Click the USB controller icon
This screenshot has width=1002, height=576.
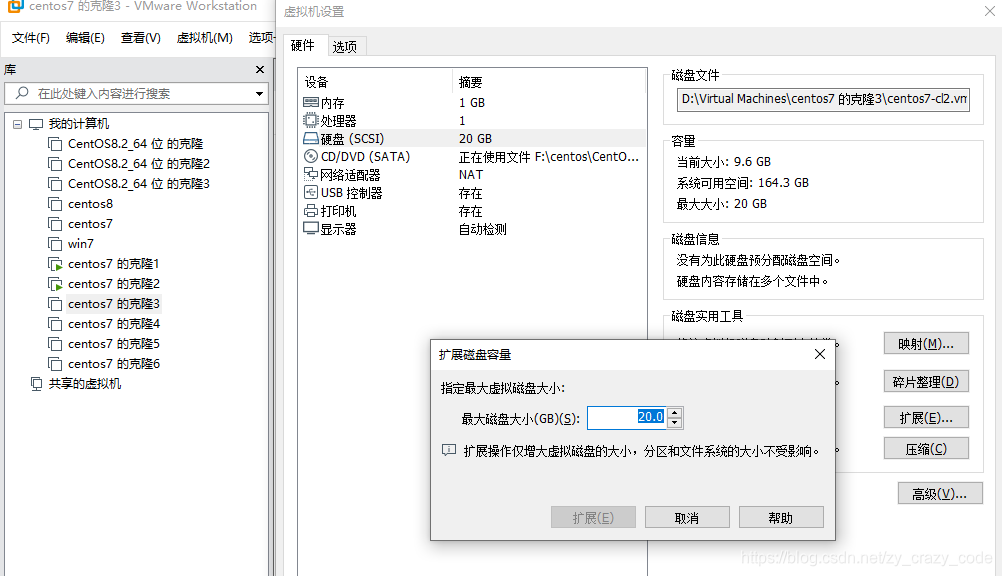coord(311,192)
